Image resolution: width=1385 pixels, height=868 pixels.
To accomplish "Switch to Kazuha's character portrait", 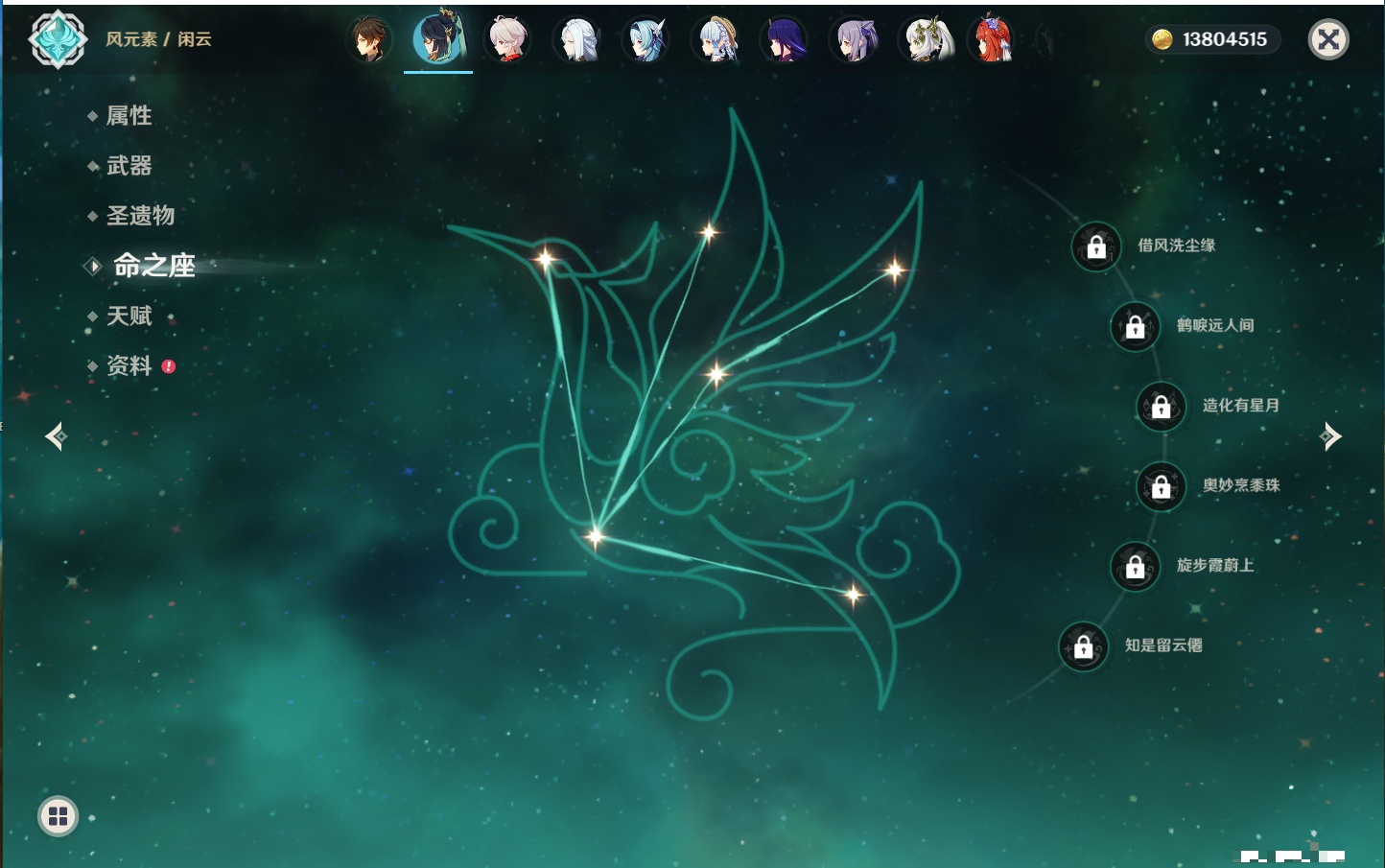I will 507,40.
